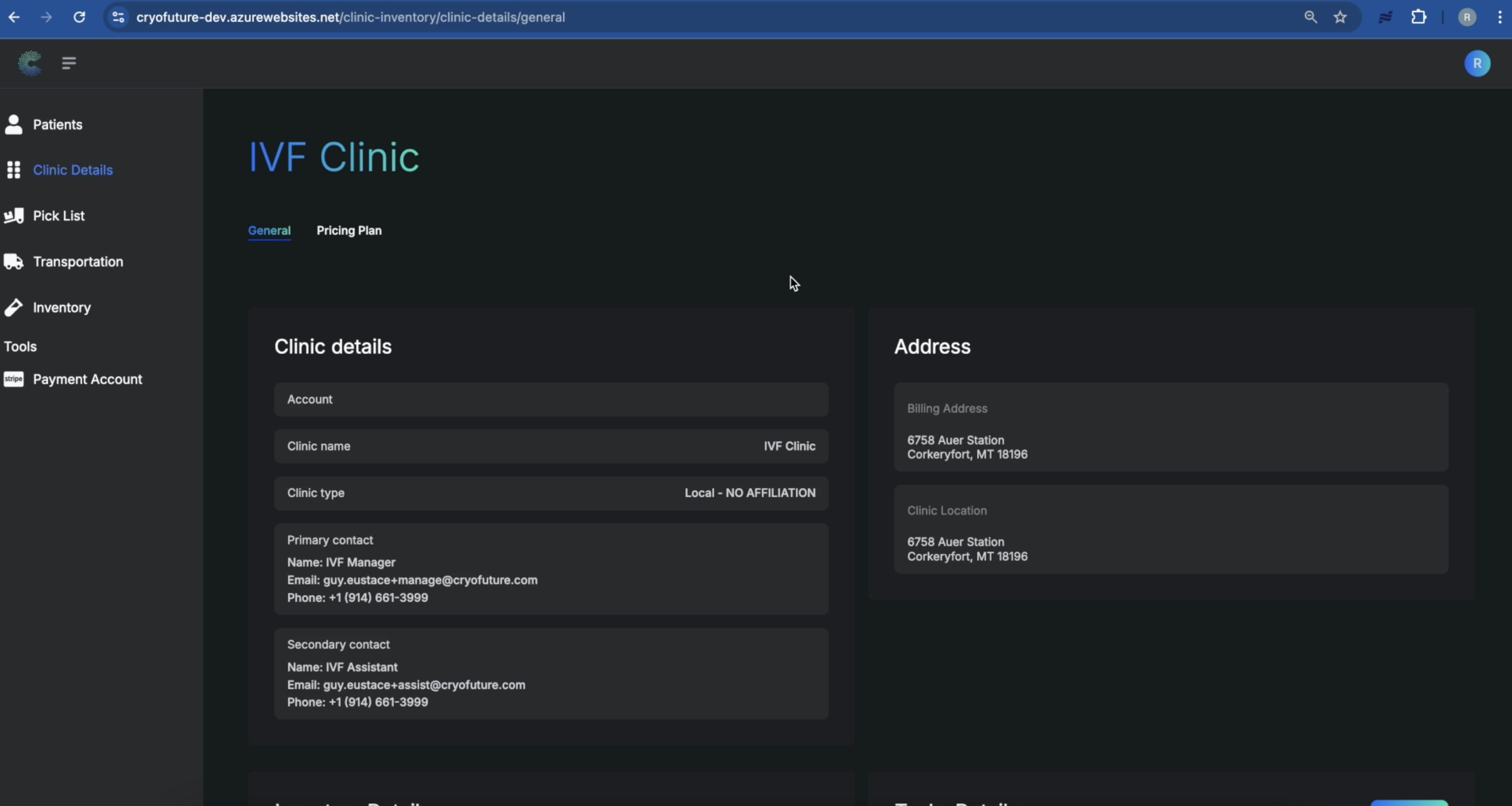Select the Transportation truck icon
This screenshot has height=806, width=1512.
point(15,262)
